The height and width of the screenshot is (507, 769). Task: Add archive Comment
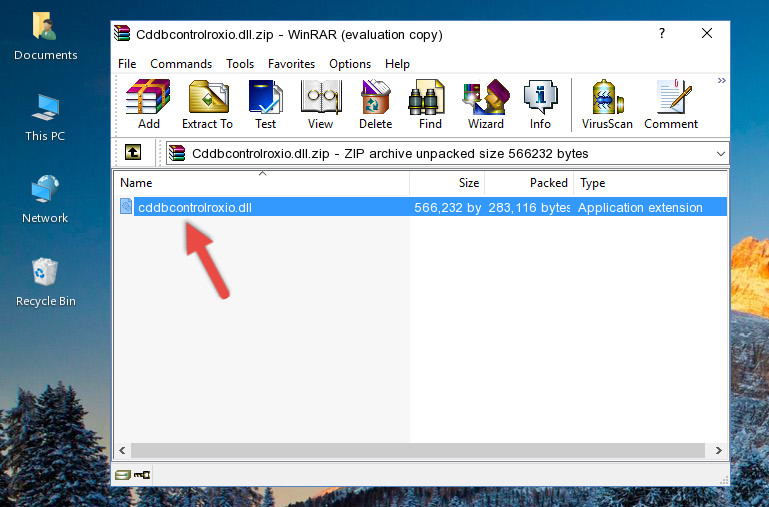coord(671,104)
